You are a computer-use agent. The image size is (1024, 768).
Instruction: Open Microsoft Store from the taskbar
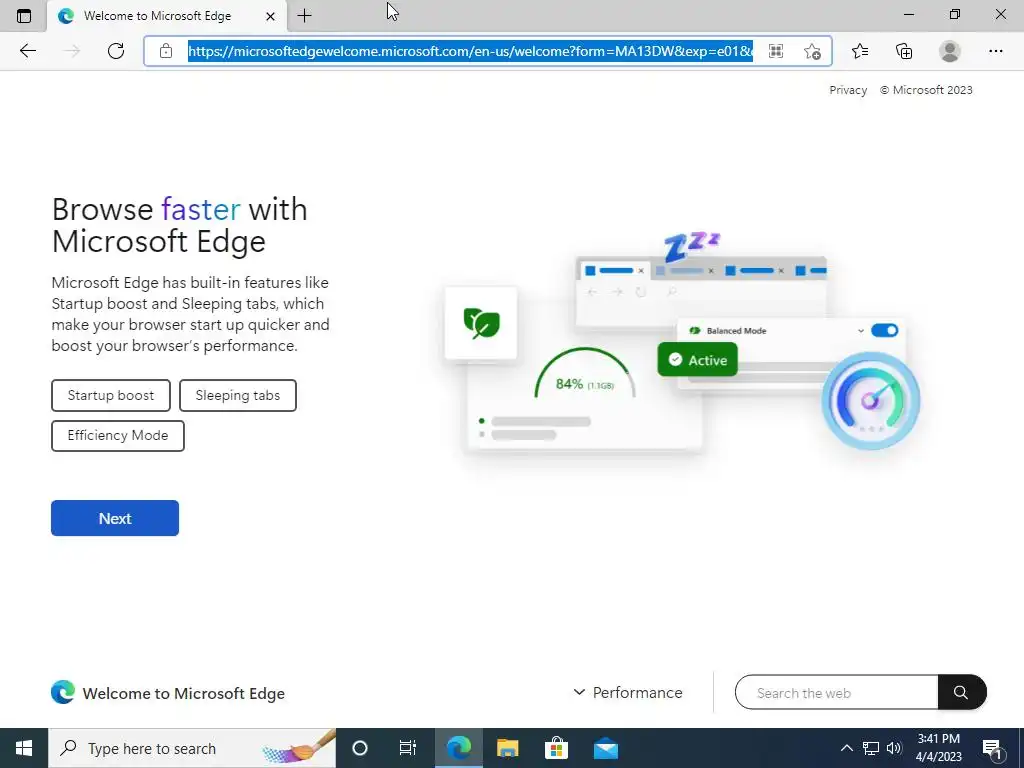click(556, 748)
